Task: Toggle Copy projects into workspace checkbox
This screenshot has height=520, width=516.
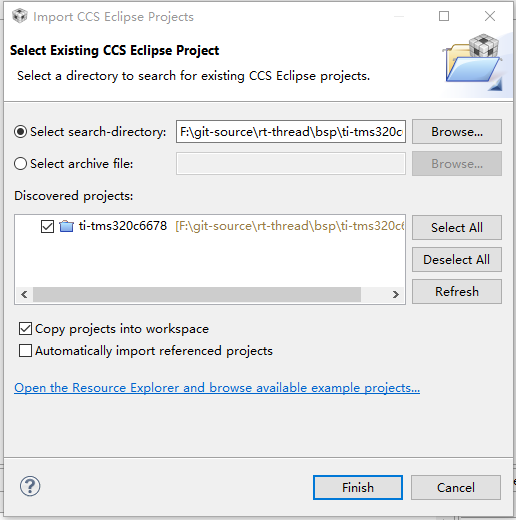Action: (x=26, y=329)
